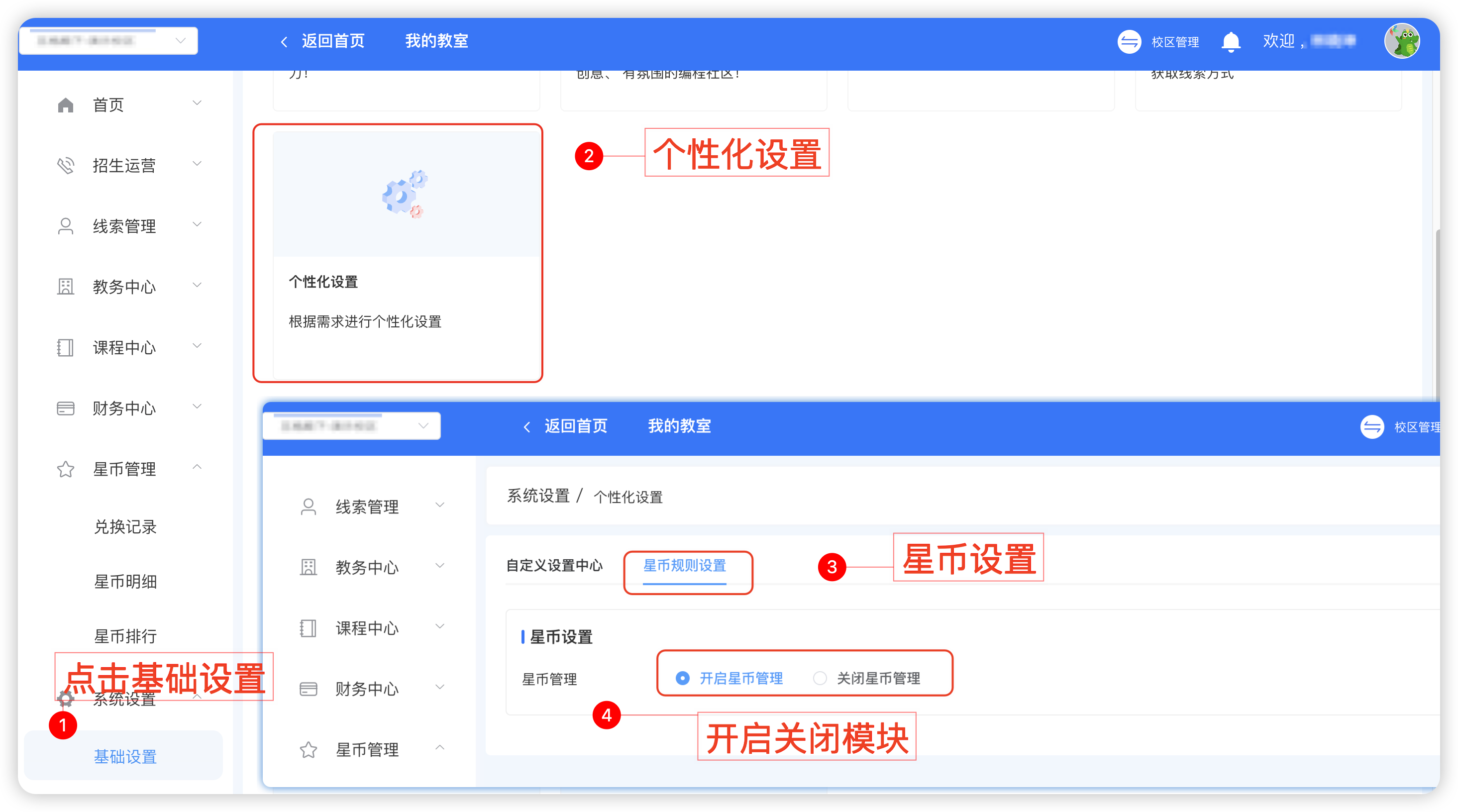Open 基础设置 in sidebar
This screenshot has height=812, width=1458.
(x=125, y=757)
